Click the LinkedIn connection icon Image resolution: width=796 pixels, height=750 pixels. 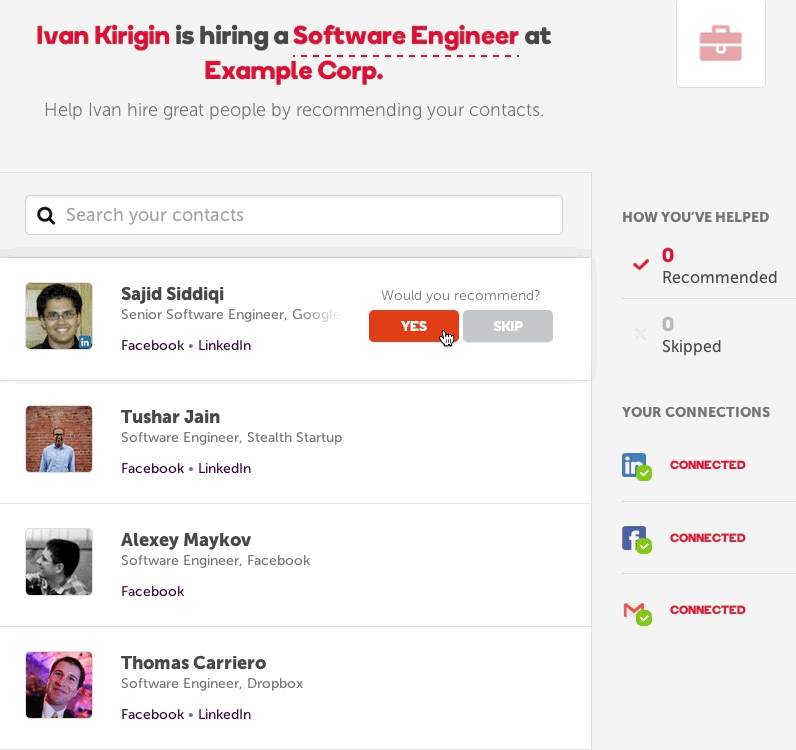click(635, 466)
